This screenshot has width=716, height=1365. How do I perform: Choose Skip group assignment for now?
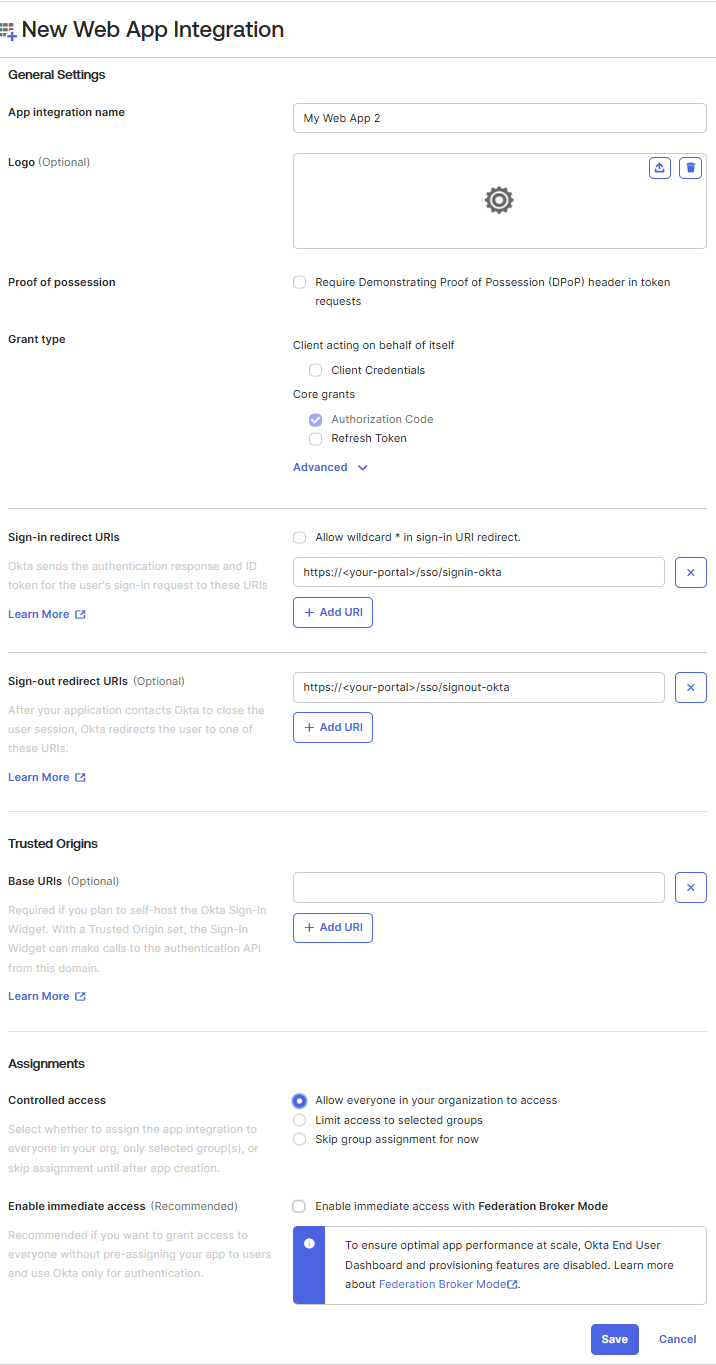300,1140
